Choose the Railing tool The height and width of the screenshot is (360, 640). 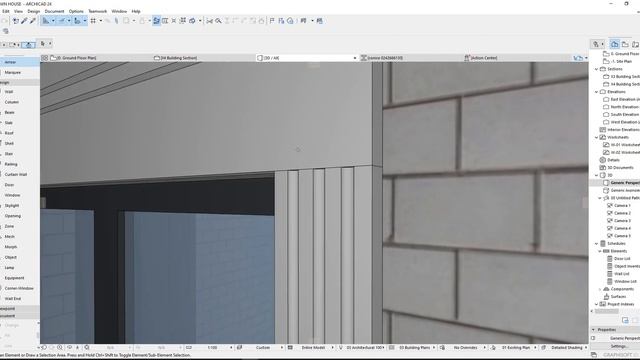click(x=19, y=164)
